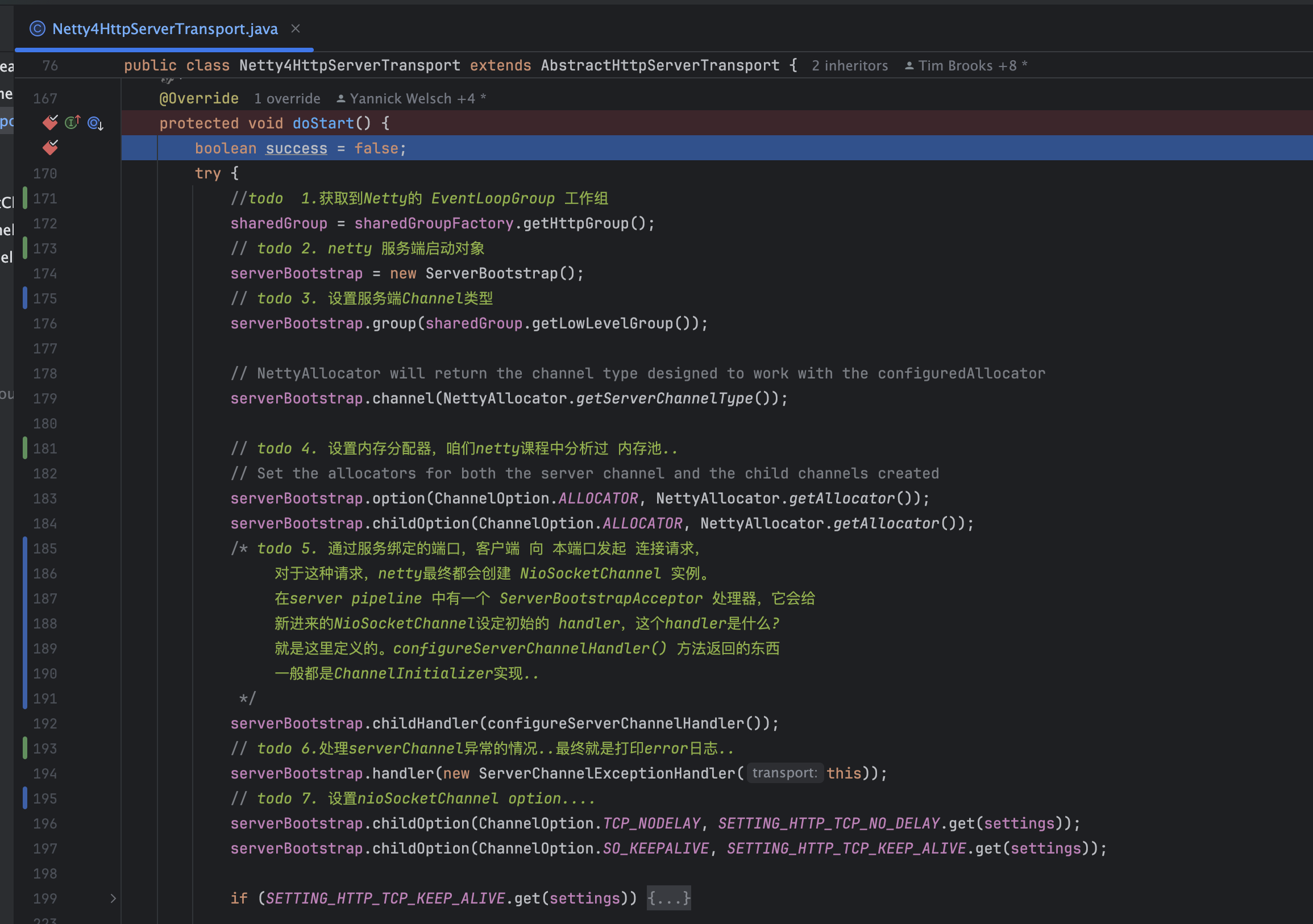The image size is (1313, 924).
Task: Click line number 170 in the gutter
Action: click(45, 173)
